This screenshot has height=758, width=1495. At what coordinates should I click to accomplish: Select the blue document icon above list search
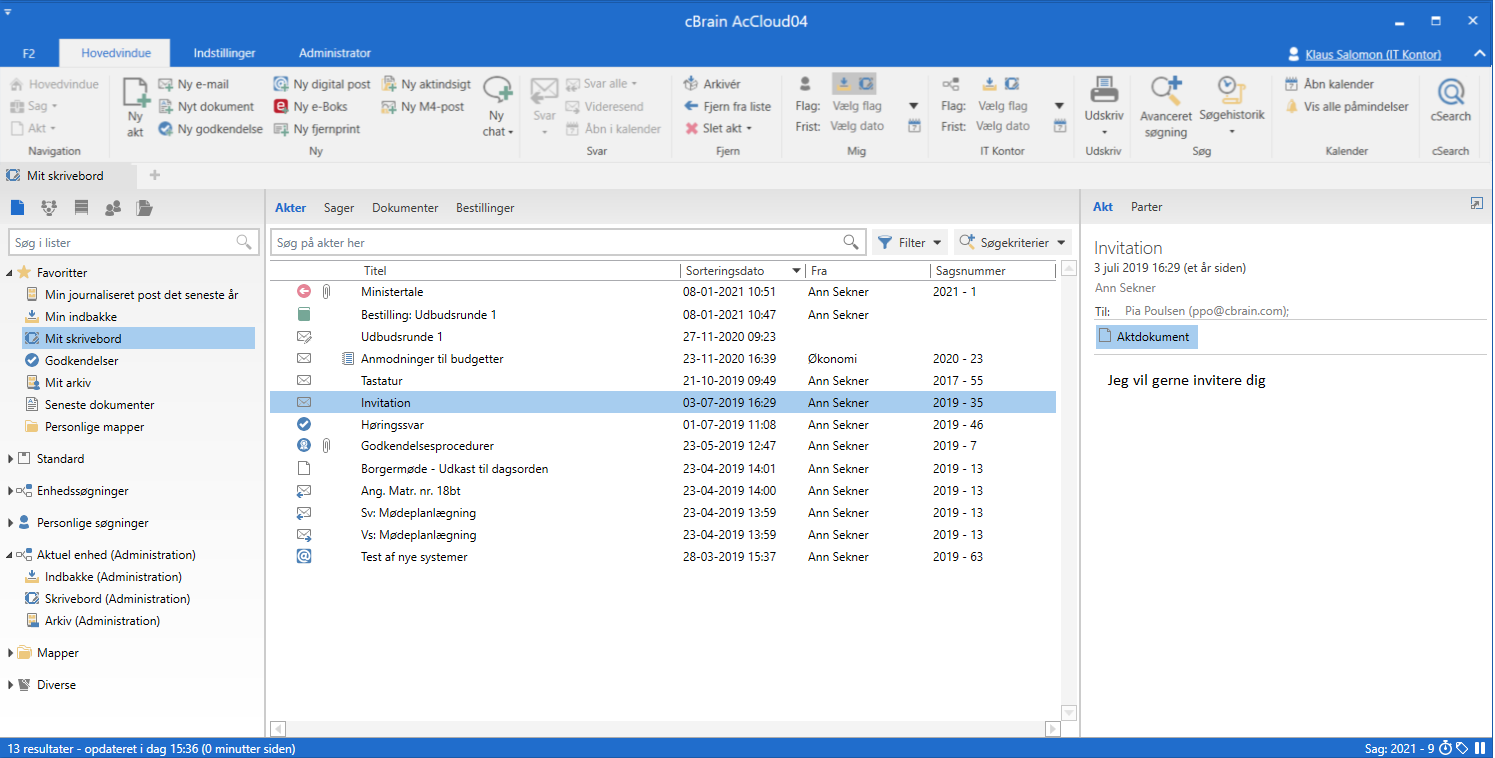(17, 208)
